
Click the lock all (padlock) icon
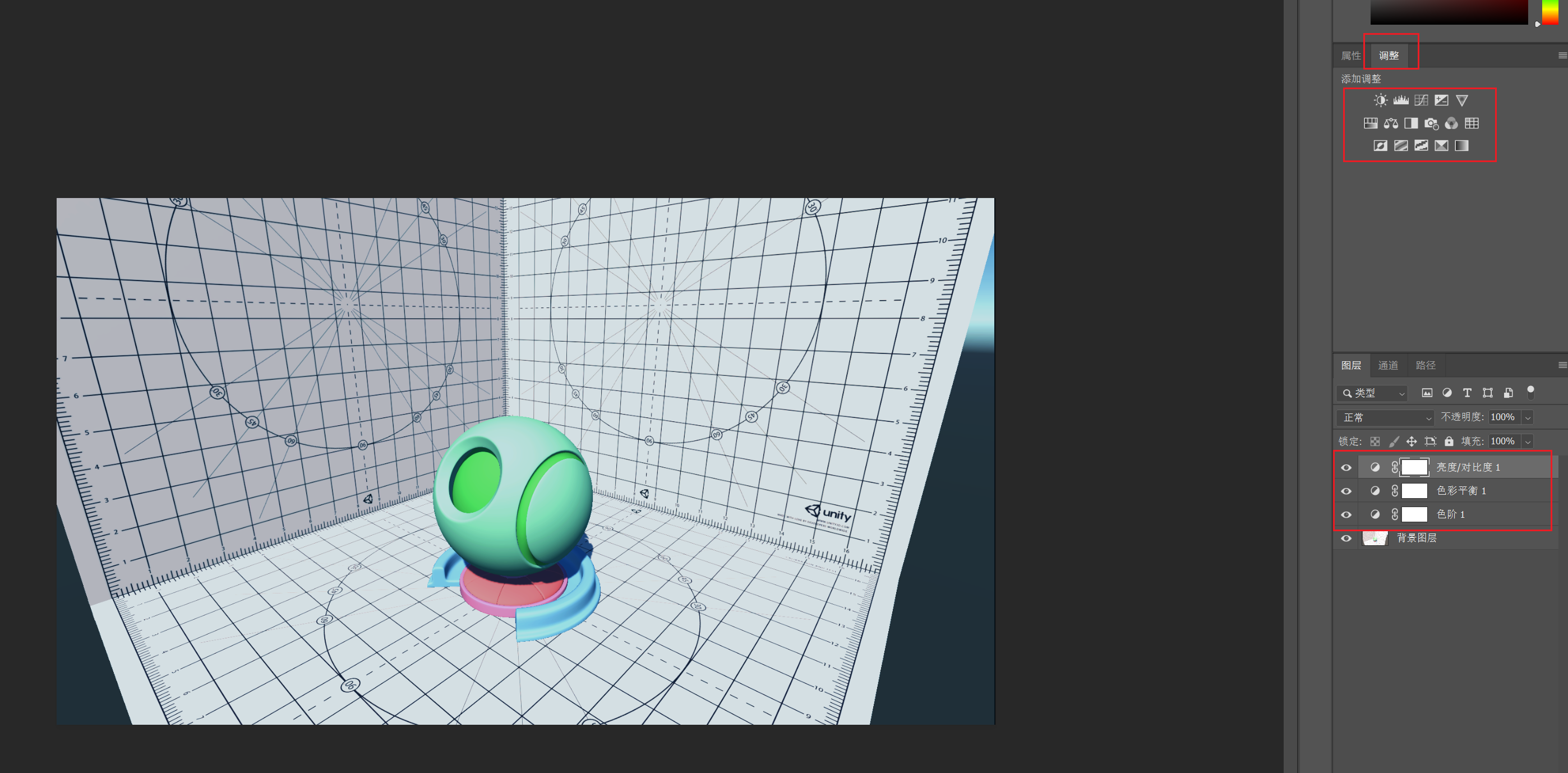point(1449,441)
